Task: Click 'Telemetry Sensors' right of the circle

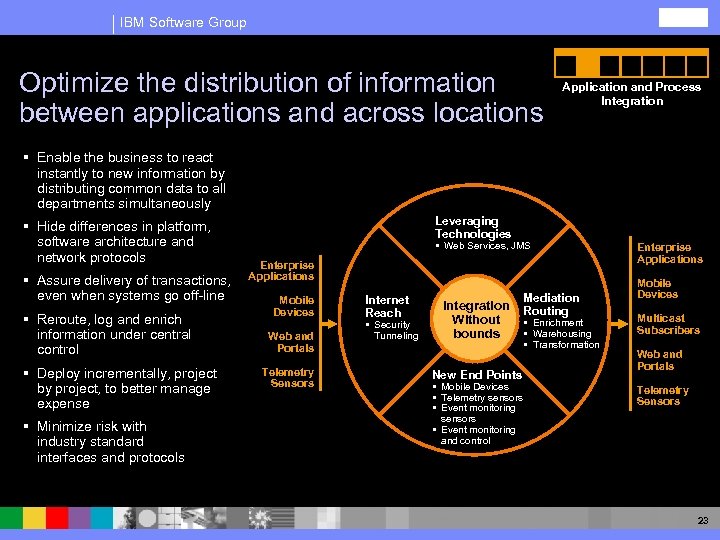Action: (662, 395)
